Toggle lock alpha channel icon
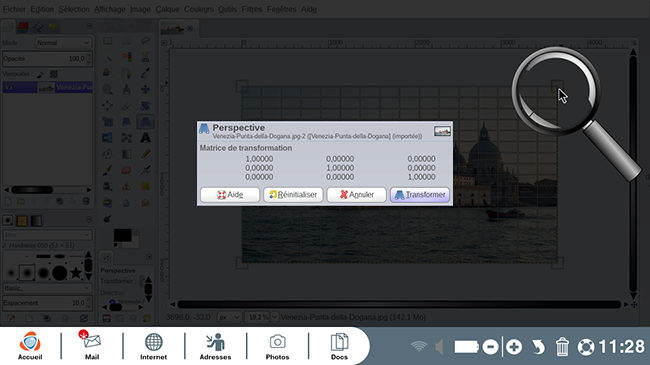Viewport: 650px width, 365px height. [x=54, y=74]
